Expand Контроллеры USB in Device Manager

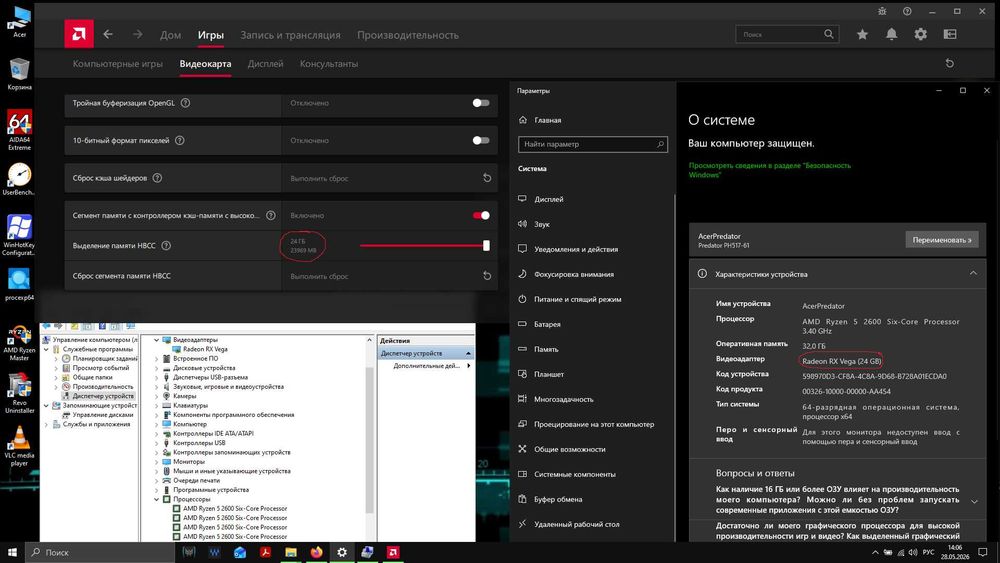(156, 442)
